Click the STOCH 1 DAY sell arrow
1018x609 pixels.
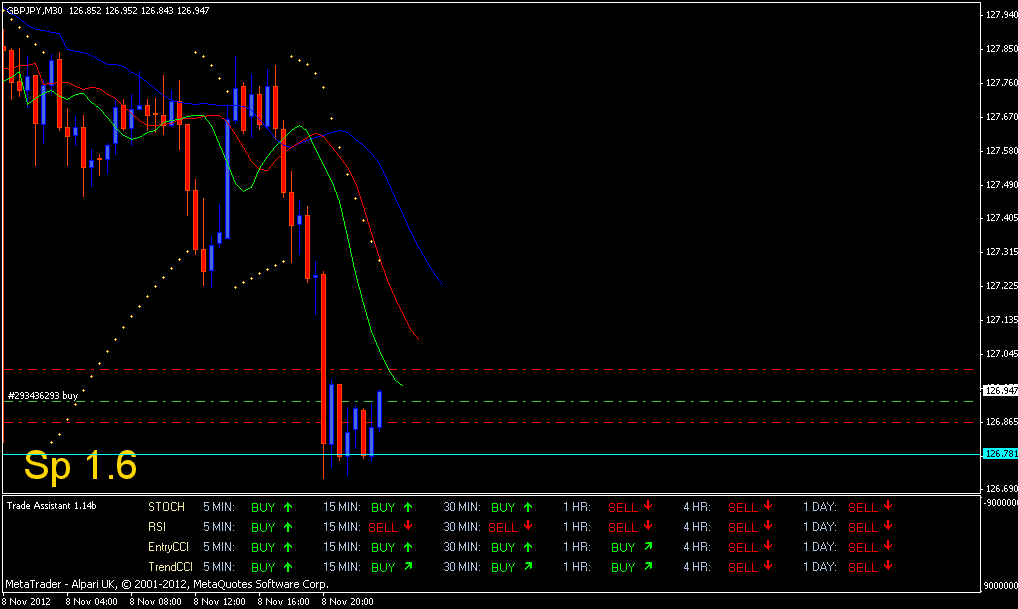coord(888,506)
